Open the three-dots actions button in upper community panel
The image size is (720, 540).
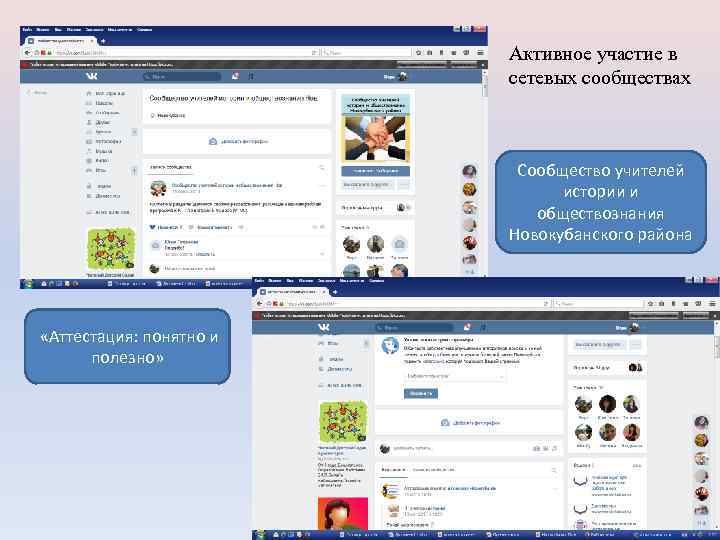click(404, 185)
